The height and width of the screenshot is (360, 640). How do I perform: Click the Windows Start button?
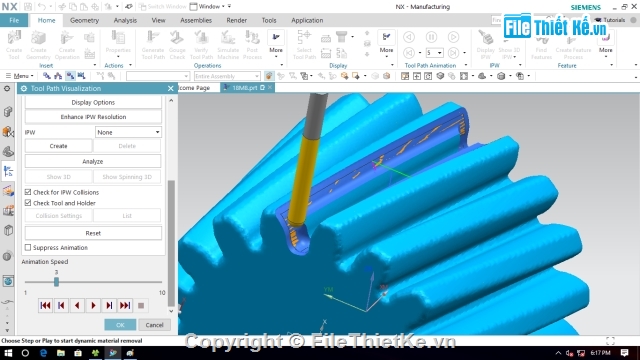tap(8, 353)
